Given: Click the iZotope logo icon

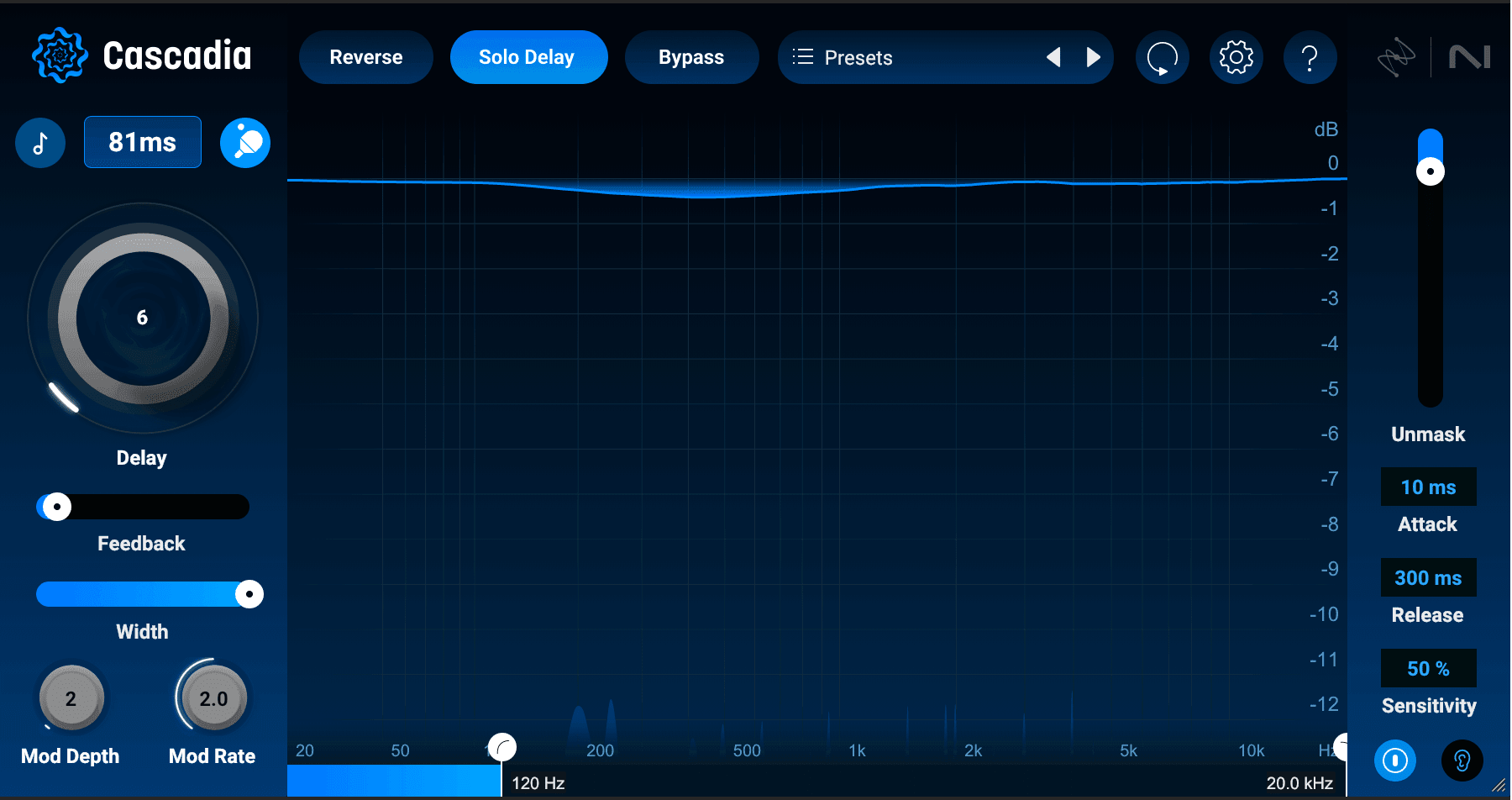Looking at the screenshot, I should (x=1396, y=57).
